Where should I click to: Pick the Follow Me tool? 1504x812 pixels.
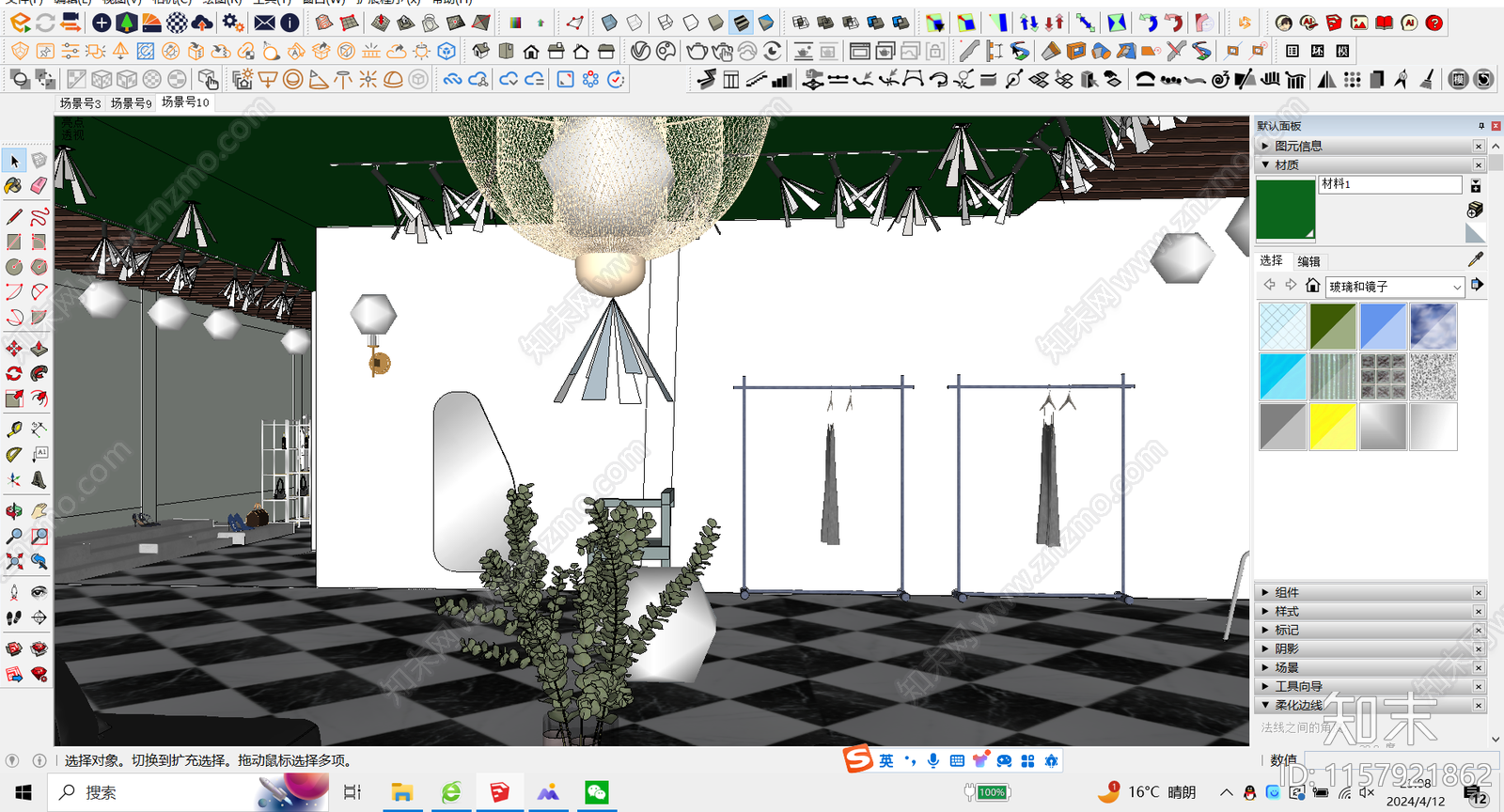[39, 373]
